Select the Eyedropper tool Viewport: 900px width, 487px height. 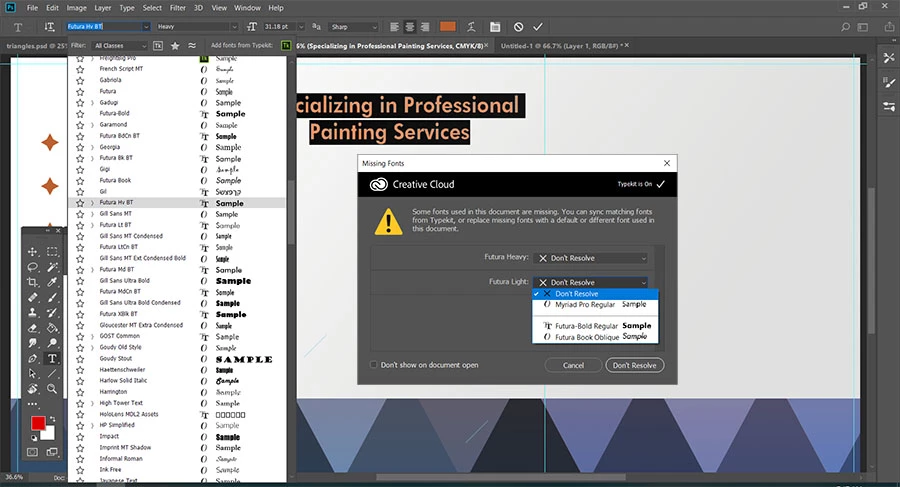point(52,282)
